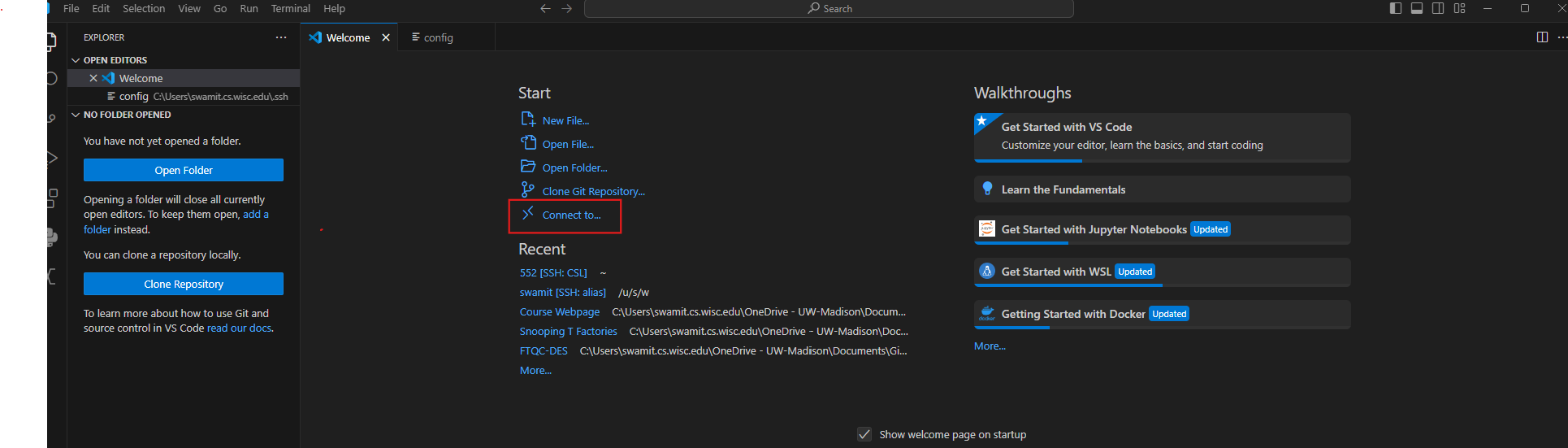Switch to the config tab

point(447,37)
